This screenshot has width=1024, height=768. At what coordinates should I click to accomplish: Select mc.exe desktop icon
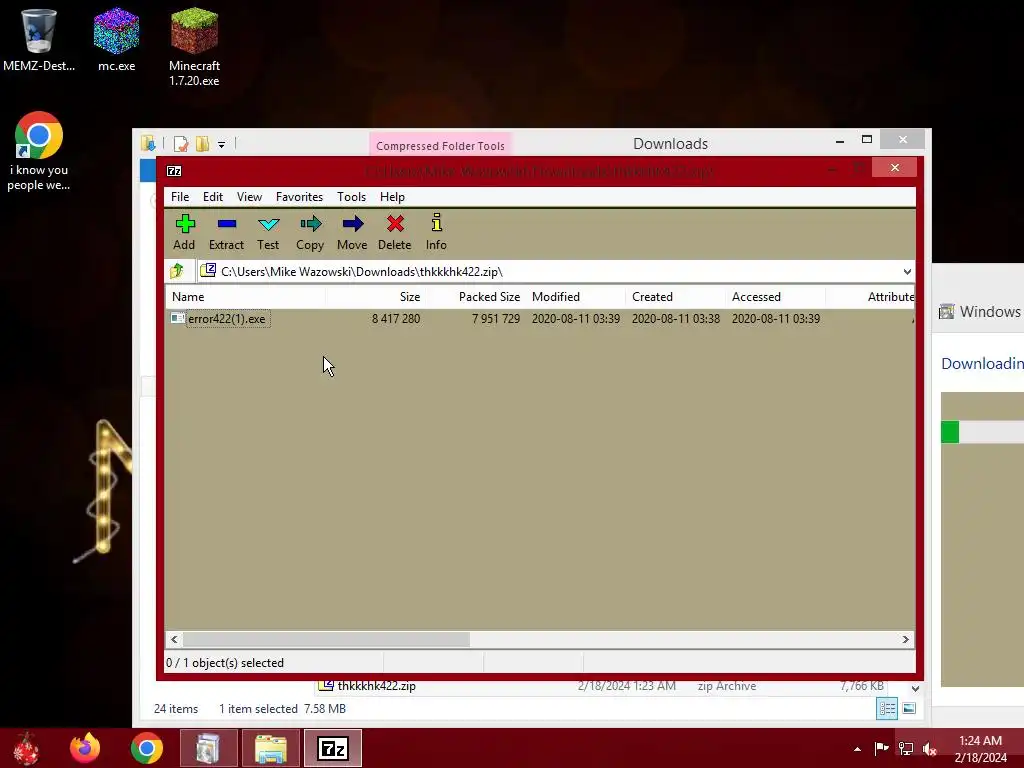point(116,39)
